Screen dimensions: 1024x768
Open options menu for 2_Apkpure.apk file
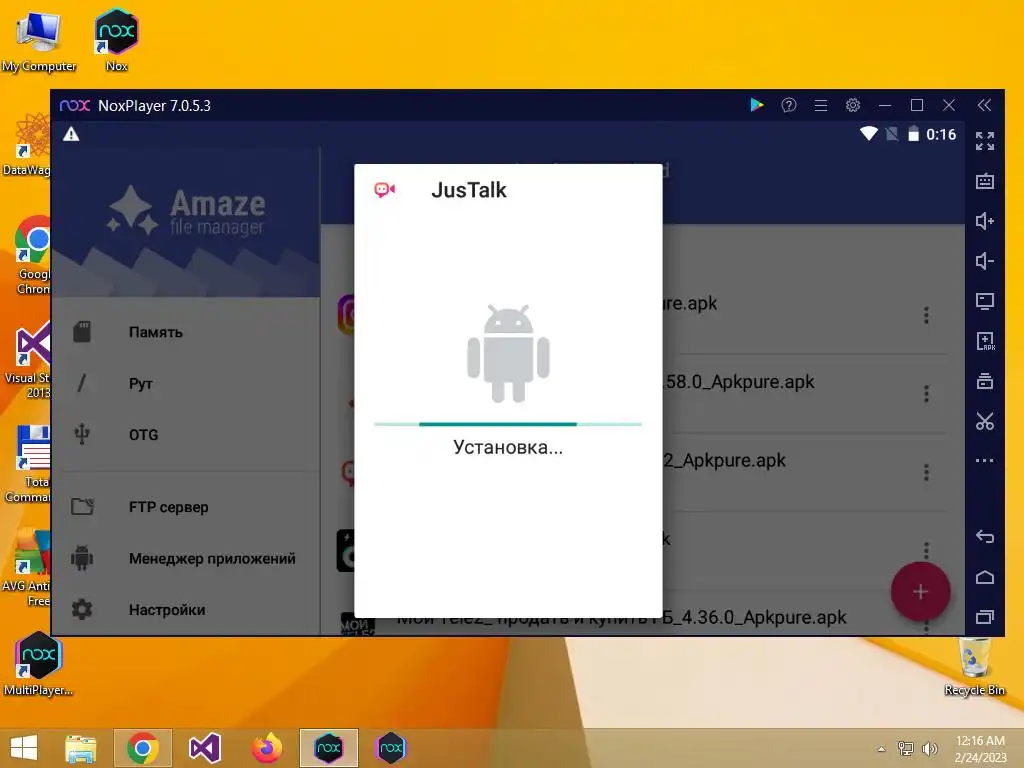pyautogui.click(x=926, y=472)
